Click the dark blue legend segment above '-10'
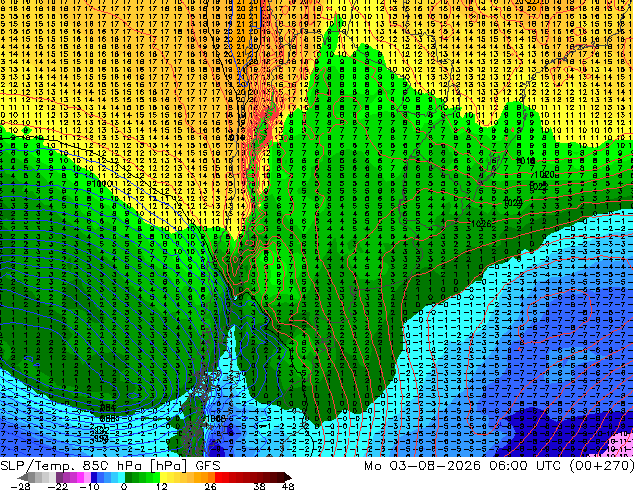The height and width of the screenshot is (490, 634). pyautogui.click(x=94, y=477)
